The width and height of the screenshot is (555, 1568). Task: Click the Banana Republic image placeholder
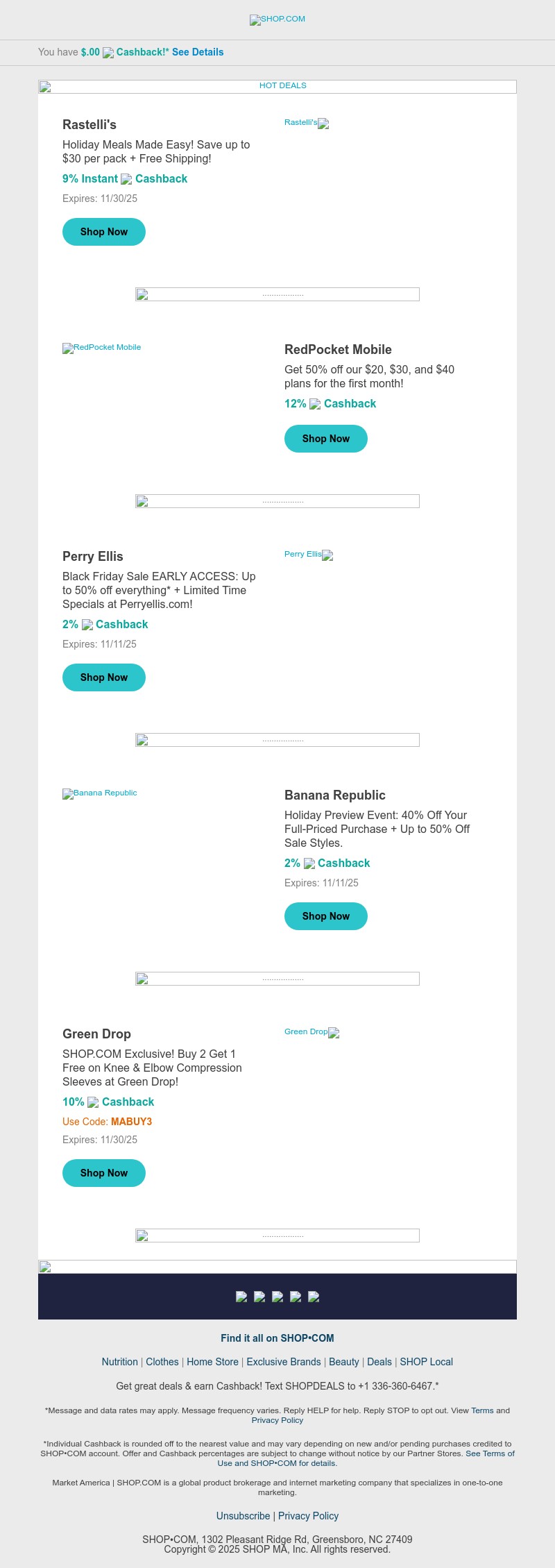click(x=99, y=793)
